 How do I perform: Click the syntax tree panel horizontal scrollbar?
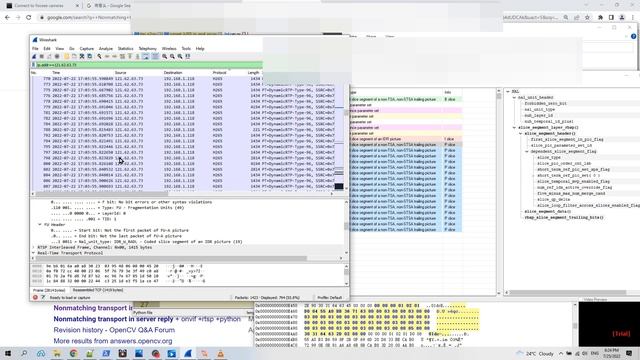click(x=568, y=293)
